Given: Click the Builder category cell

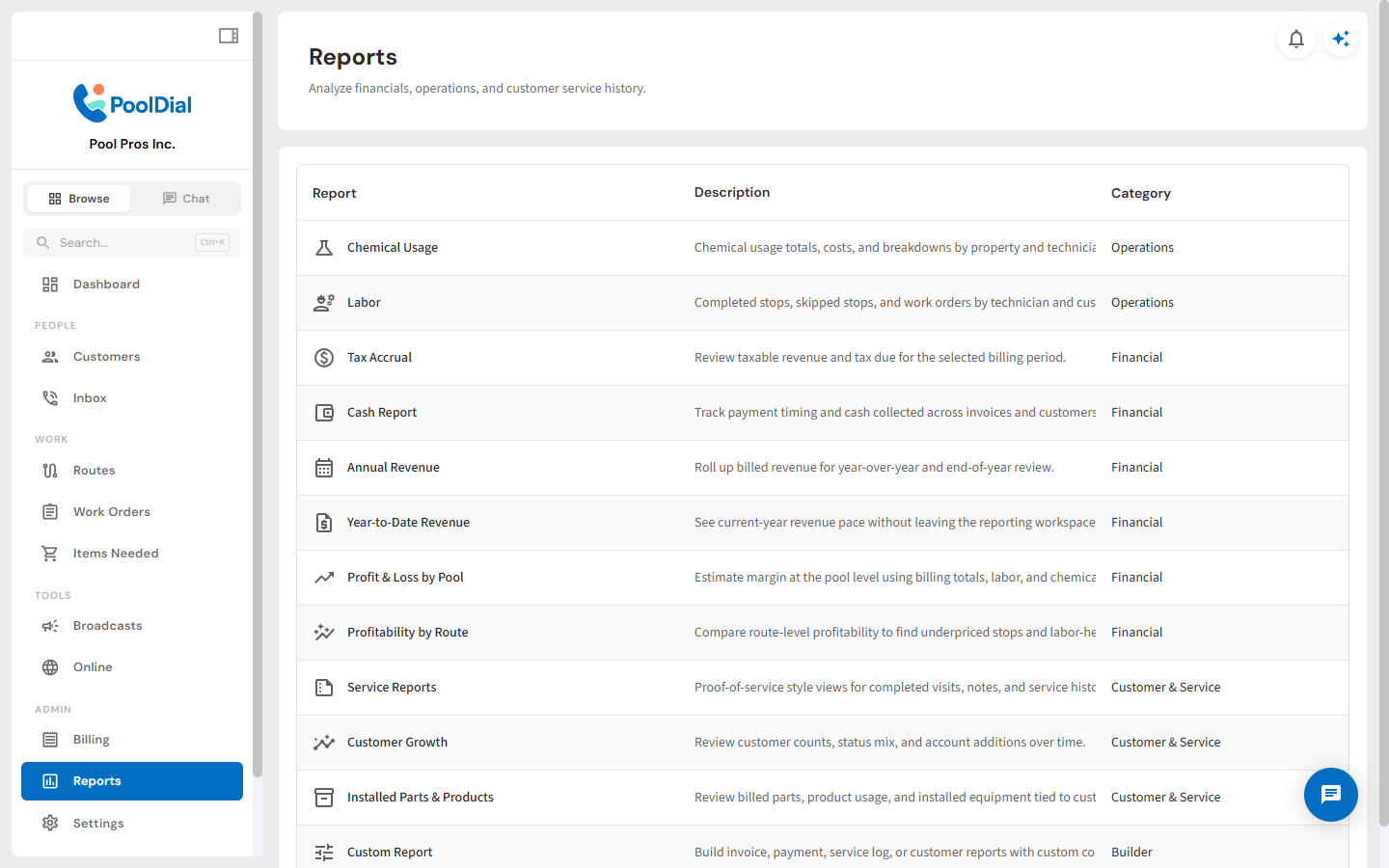Looking at the screenshot, I should [x=1131, y=853].
